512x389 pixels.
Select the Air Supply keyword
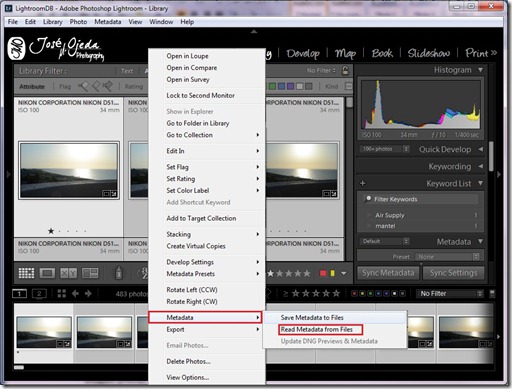click(390, 215)
